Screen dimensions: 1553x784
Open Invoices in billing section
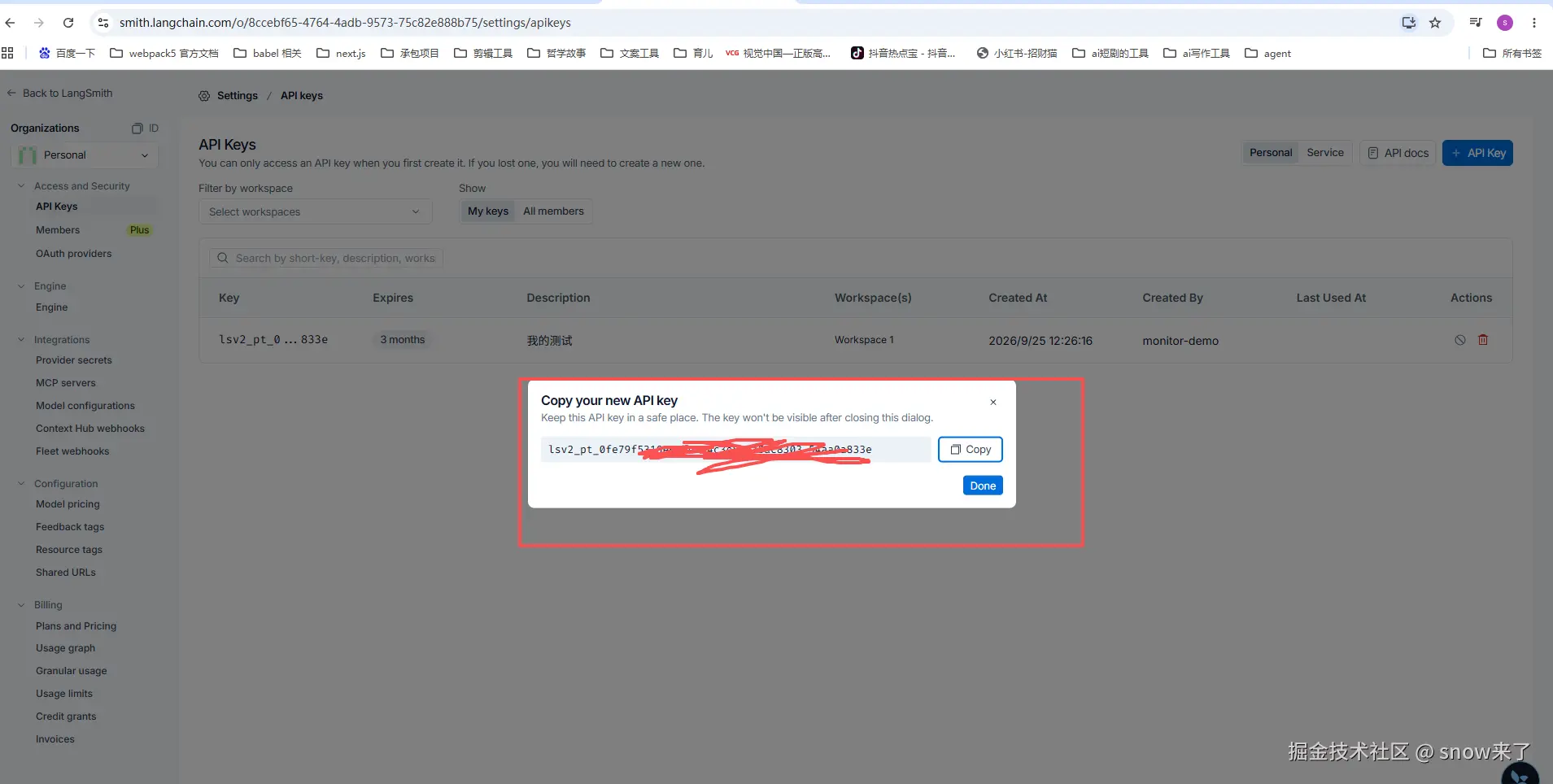click(55, 739)
